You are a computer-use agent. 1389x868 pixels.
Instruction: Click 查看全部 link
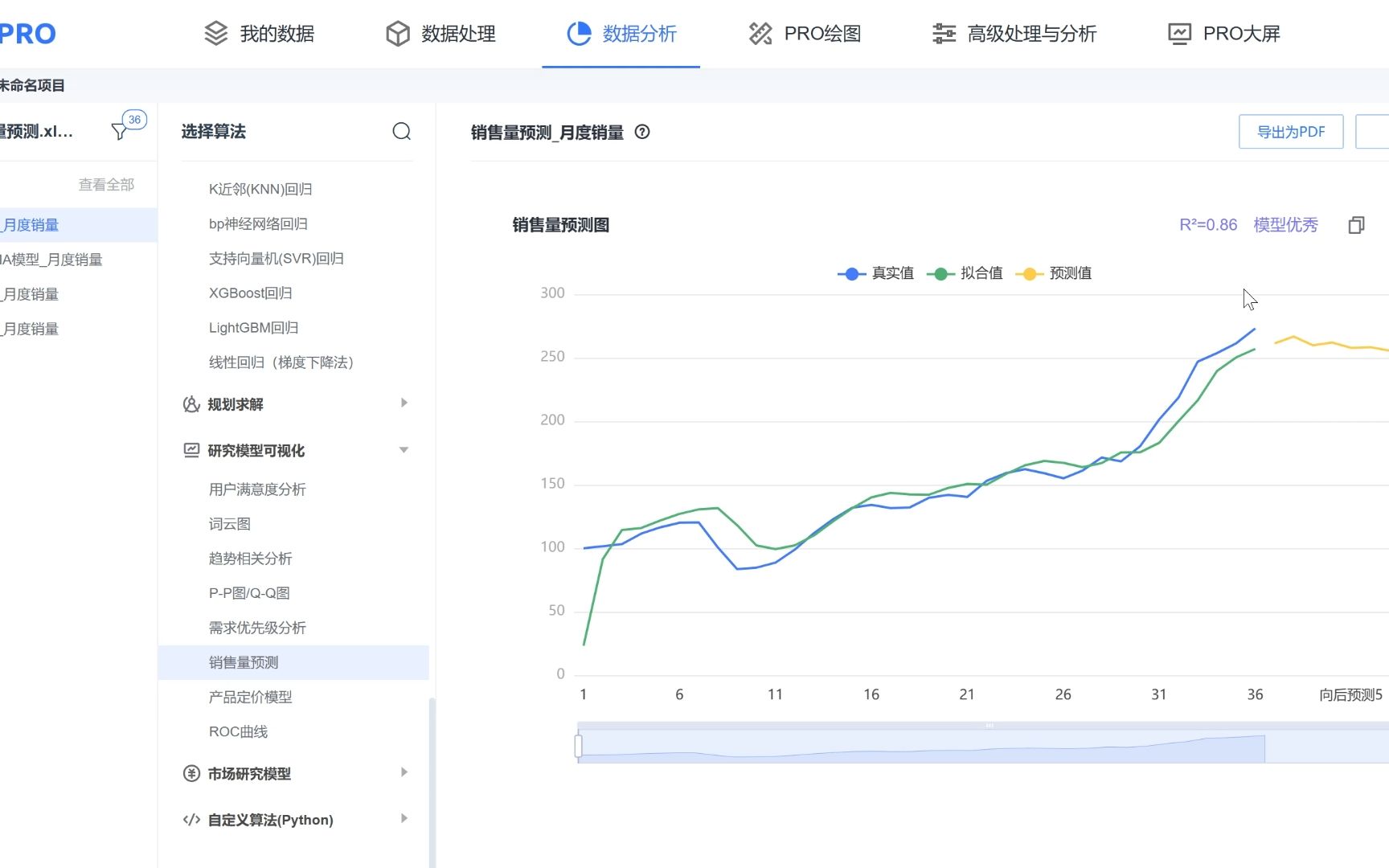tap(106, 185)
